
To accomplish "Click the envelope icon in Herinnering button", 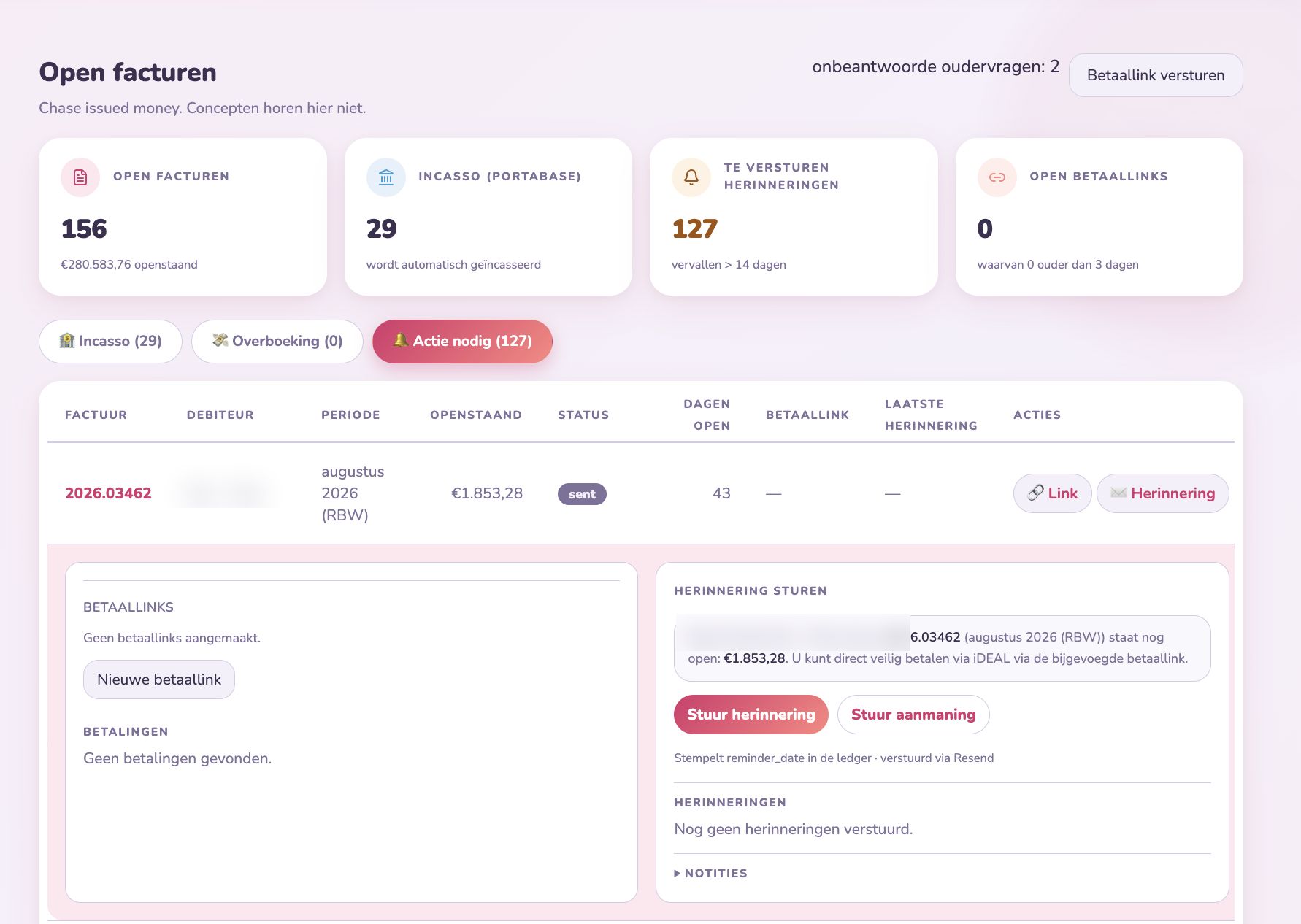I will tap(1118, 493).
